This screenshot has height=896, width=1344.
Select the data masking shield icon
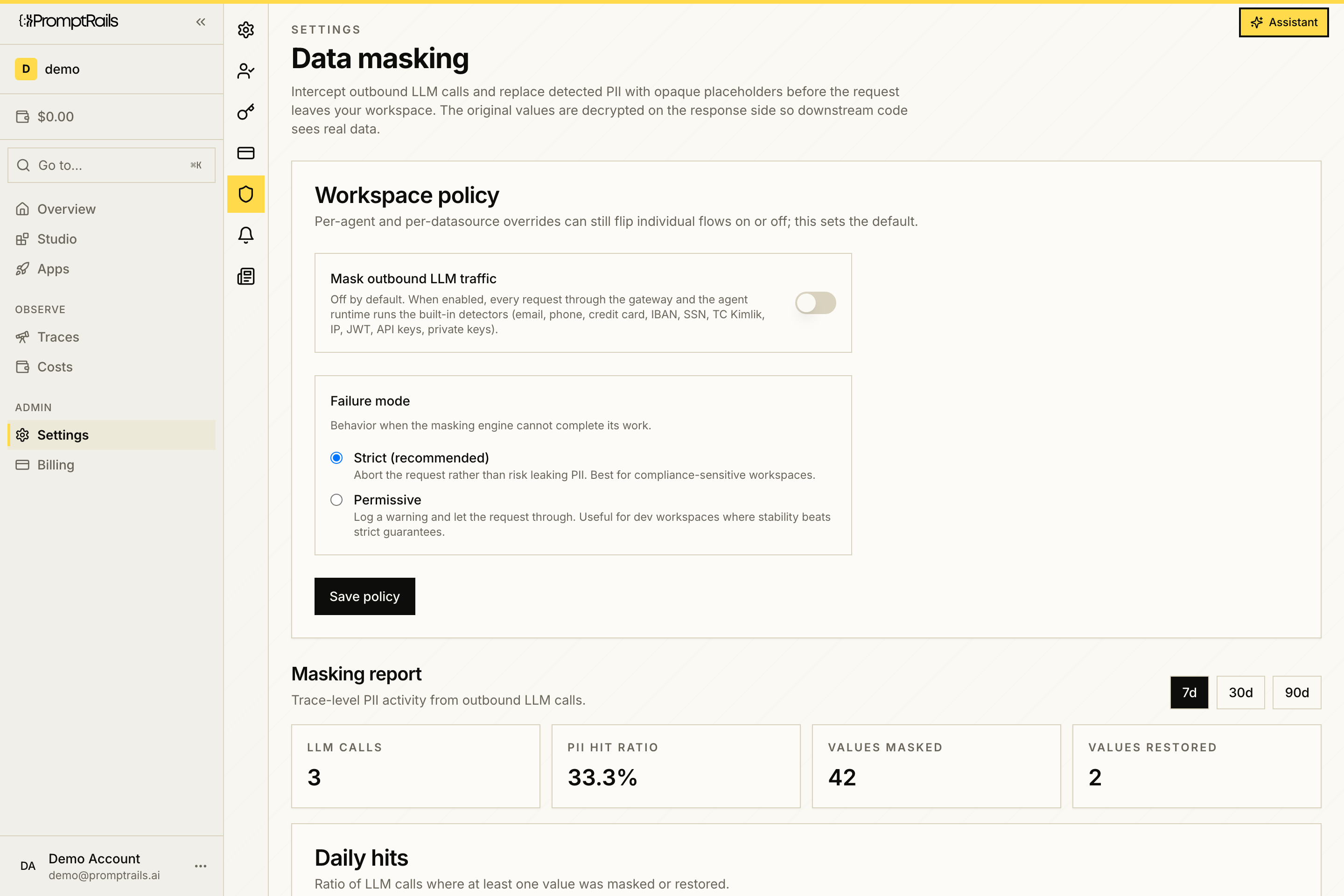(x=246, y=194)
